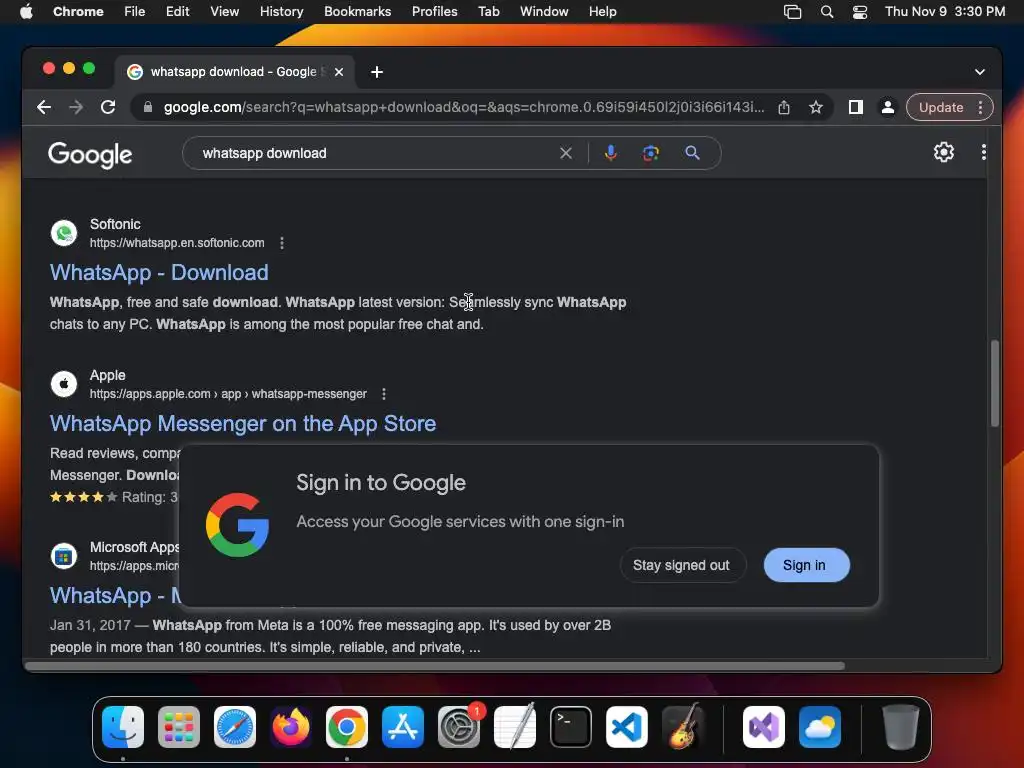Open the Chrome side panel
Screen dimensions: 1024x768
point(856,107)
